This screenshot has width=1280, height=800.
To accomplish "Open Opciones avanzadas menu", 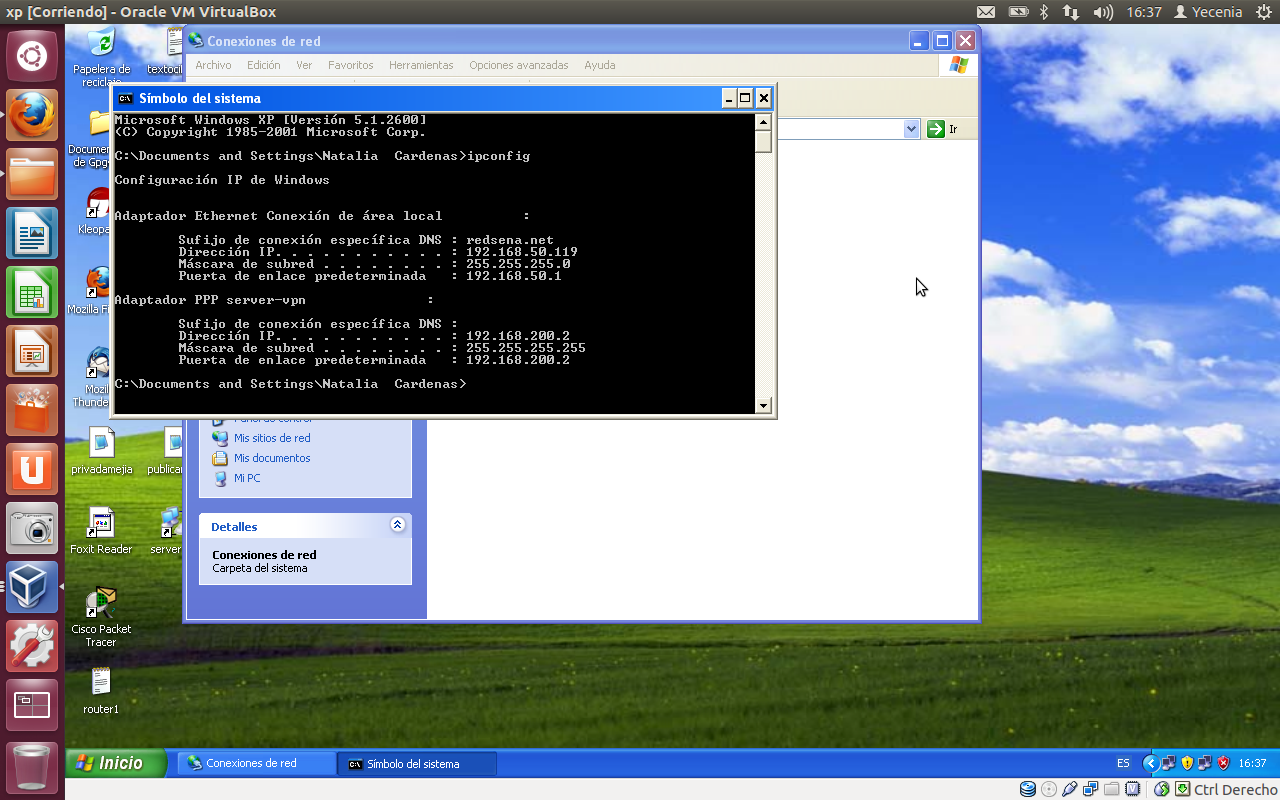I will click(x=519, y=65).
